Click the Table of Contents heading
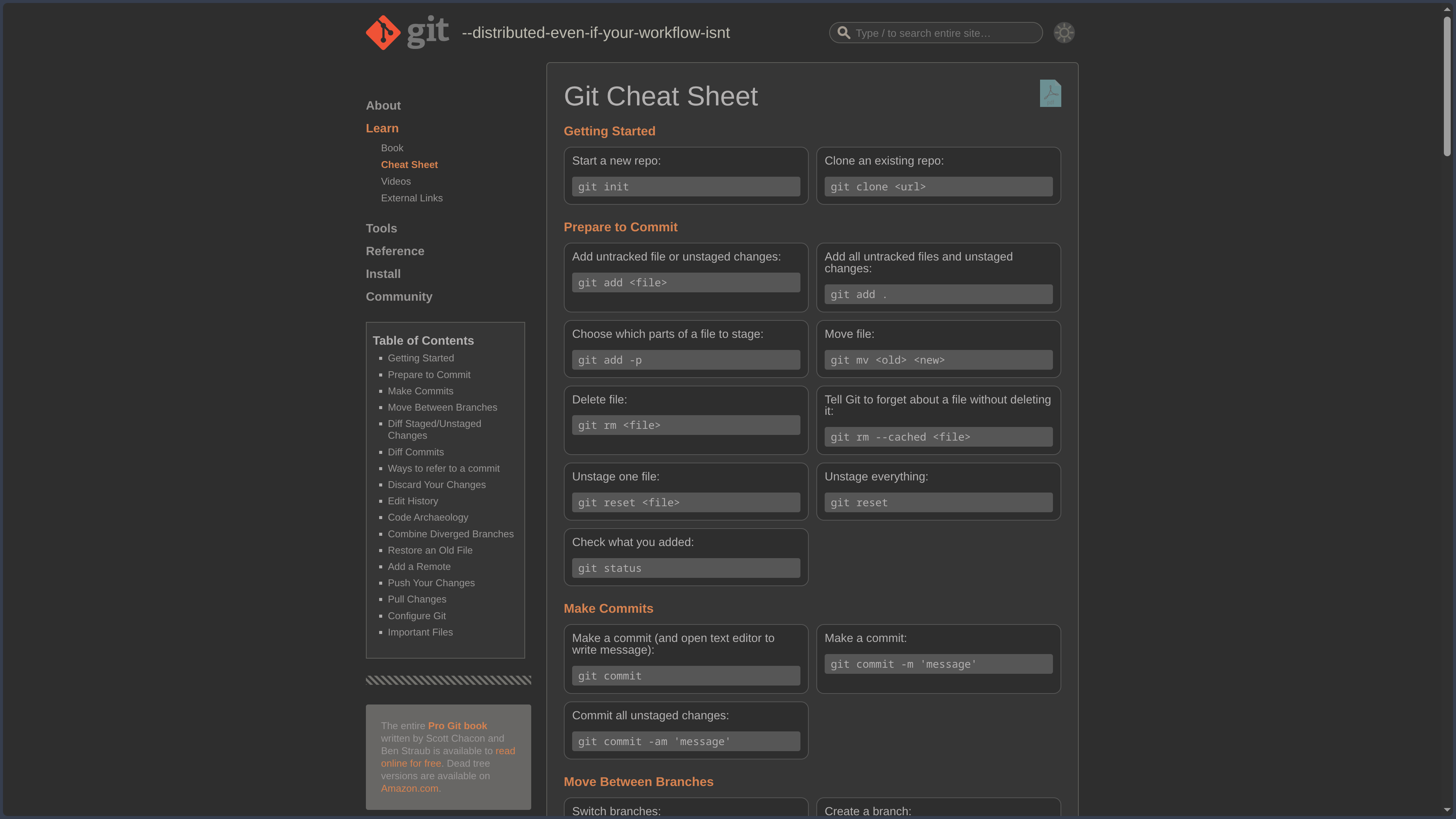Image resolution: width=1456 pixels, height=819 pixels. pyautogui.click(x=423, y=341)
